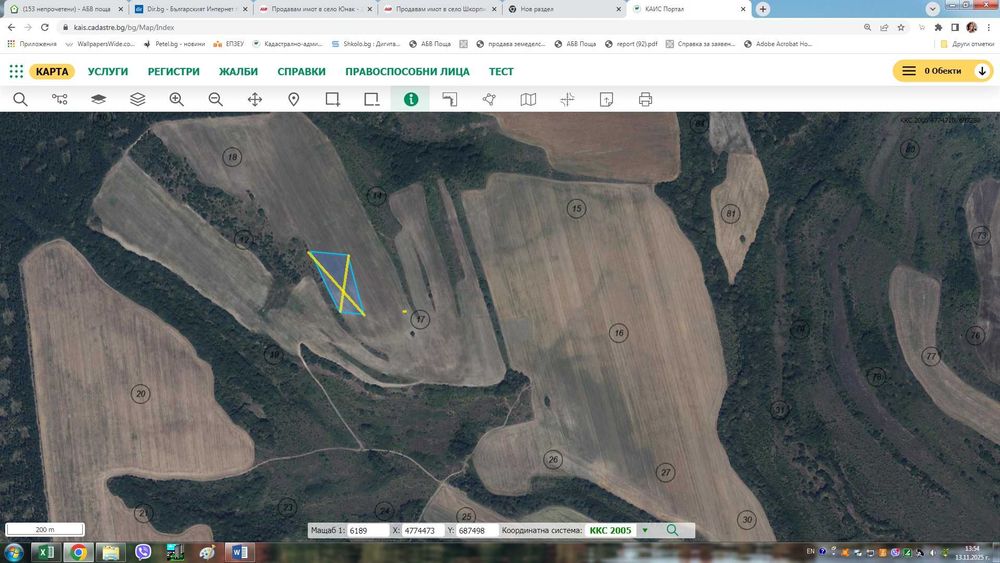Open the ККС 2005 coordinate system dropdown
This screenshot has height=563, width=1000.
(645, 530)
